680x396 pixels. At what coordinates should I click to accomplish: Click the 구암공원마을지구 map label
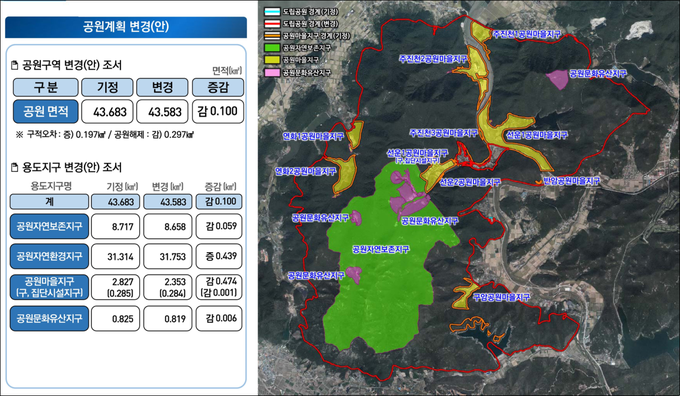(x=501, y=298)
